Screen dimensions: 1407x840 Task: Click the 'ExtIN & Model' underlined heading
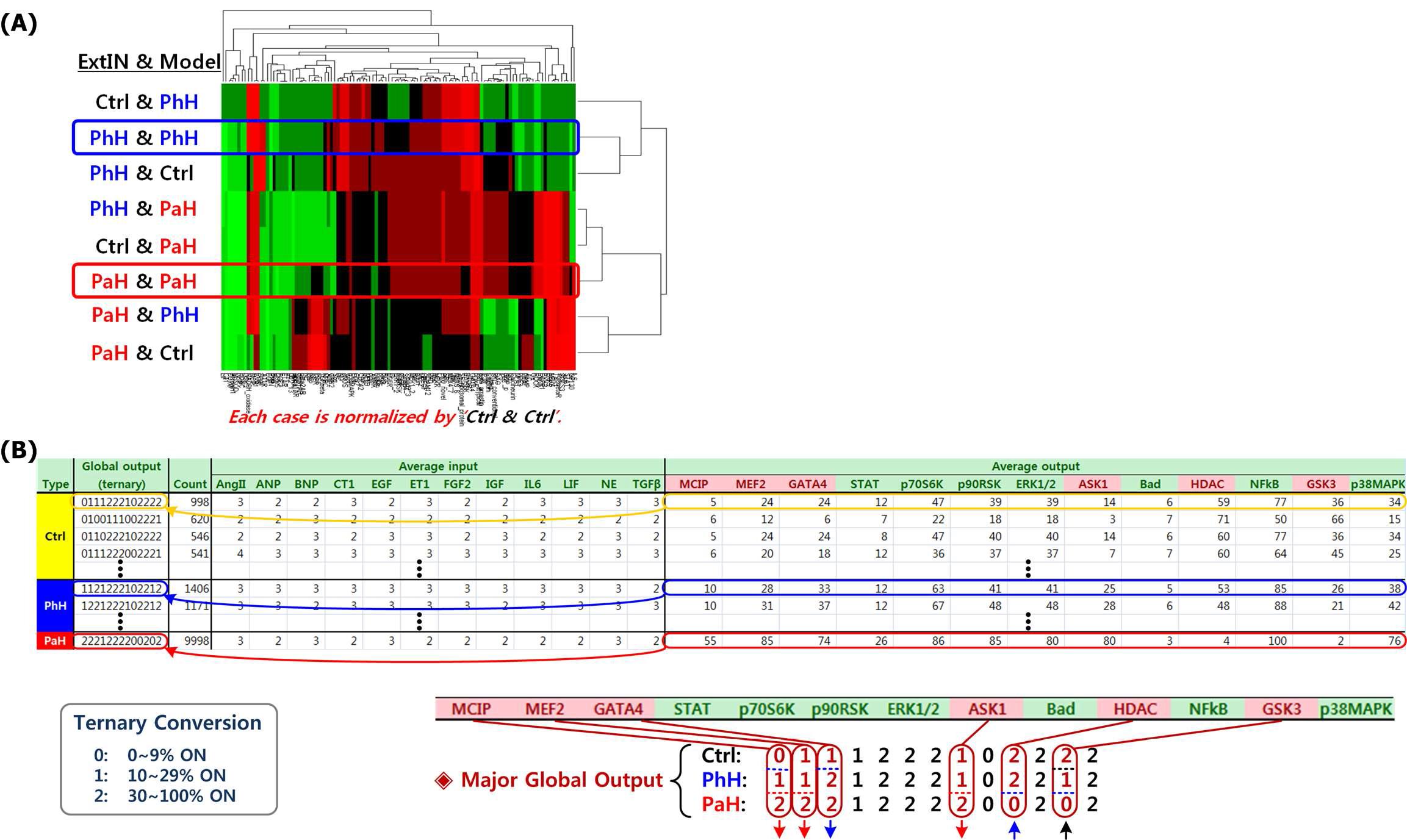tap(149, 62)
